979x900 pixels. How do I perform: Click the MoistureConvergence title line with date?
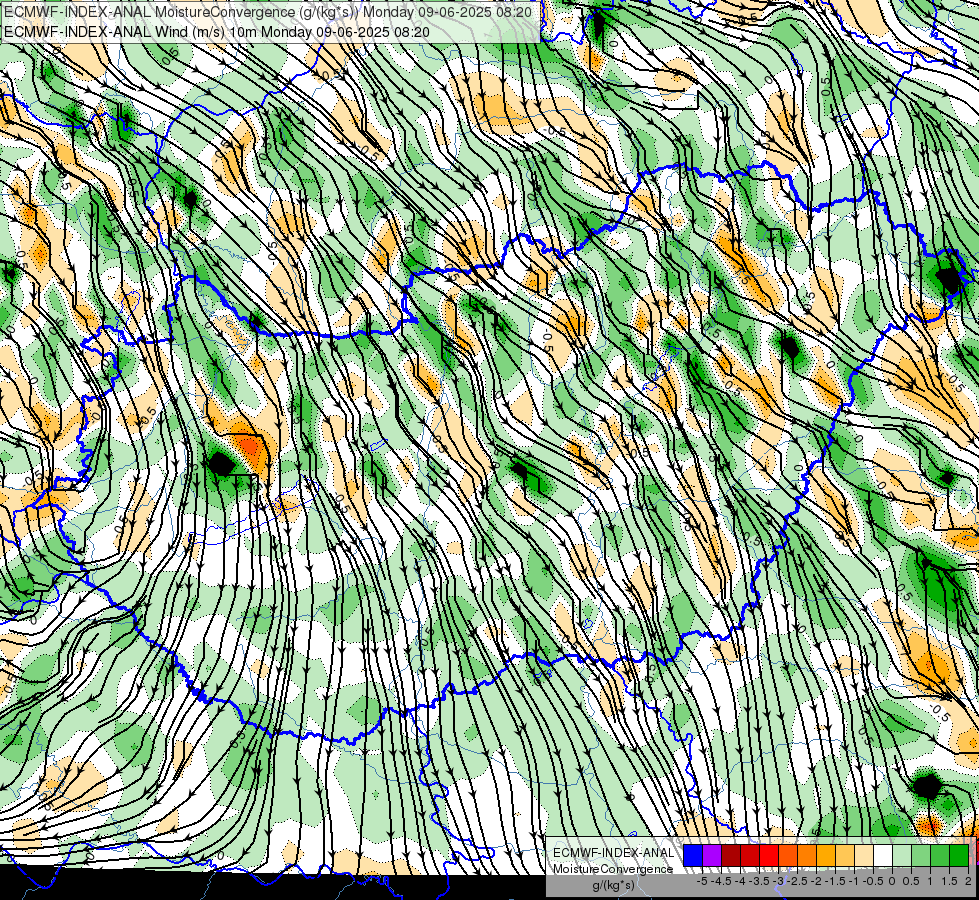pos(268,12)
